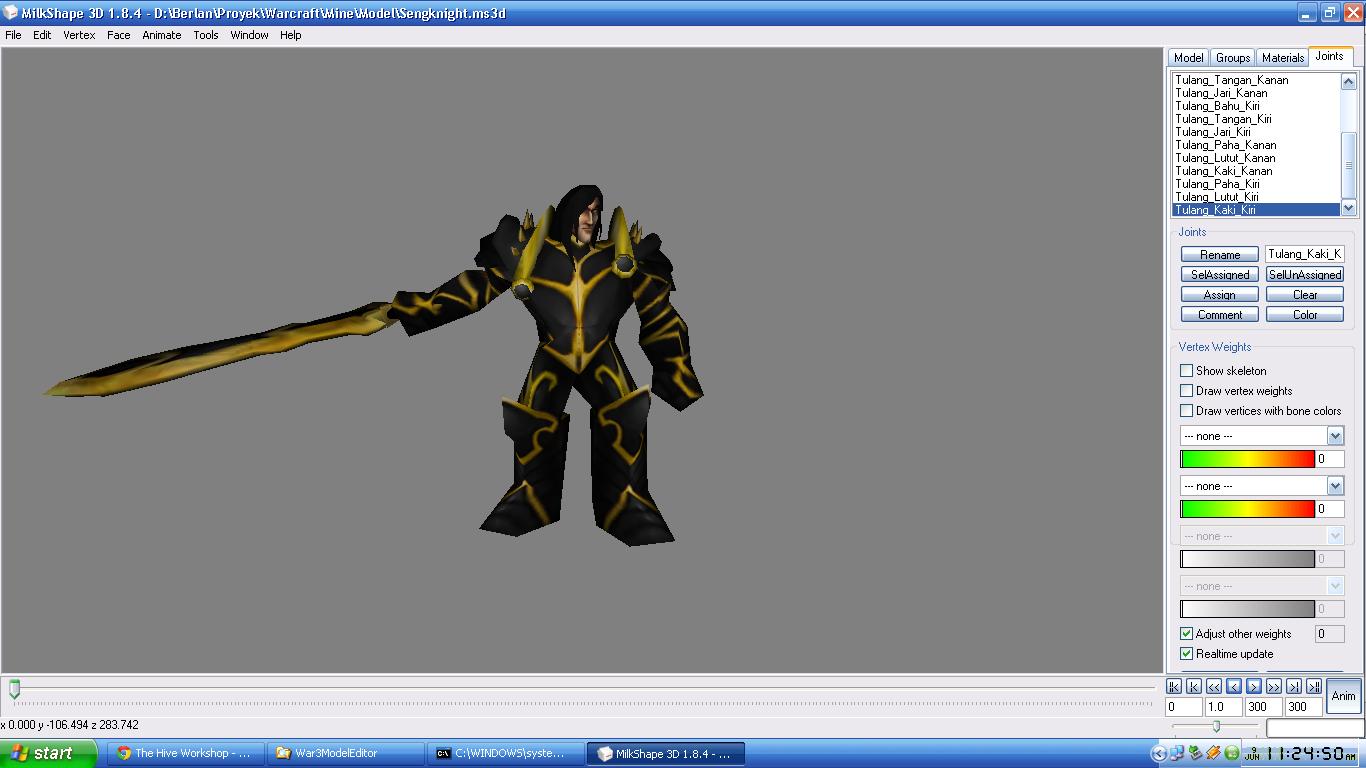Step back one frame button
The height and width of the screenshot is (768, 1366).
coord(1234,686)
